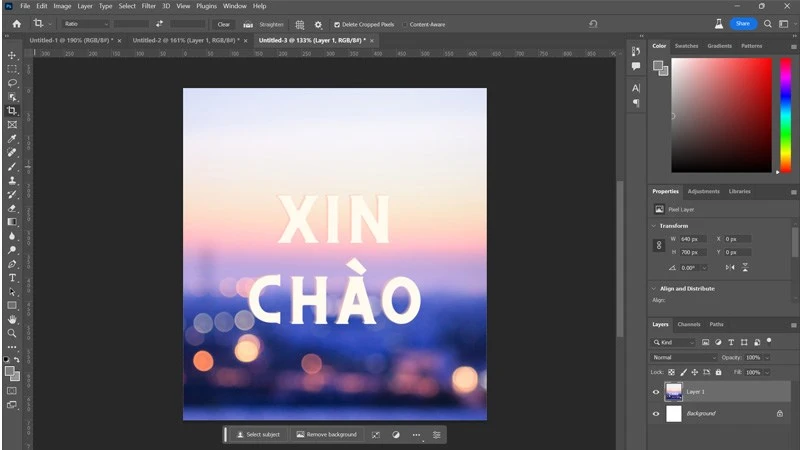Screen dimensions: 800x450
Task: Open the Opacity dropdown arrow
Action: (766, 358)
